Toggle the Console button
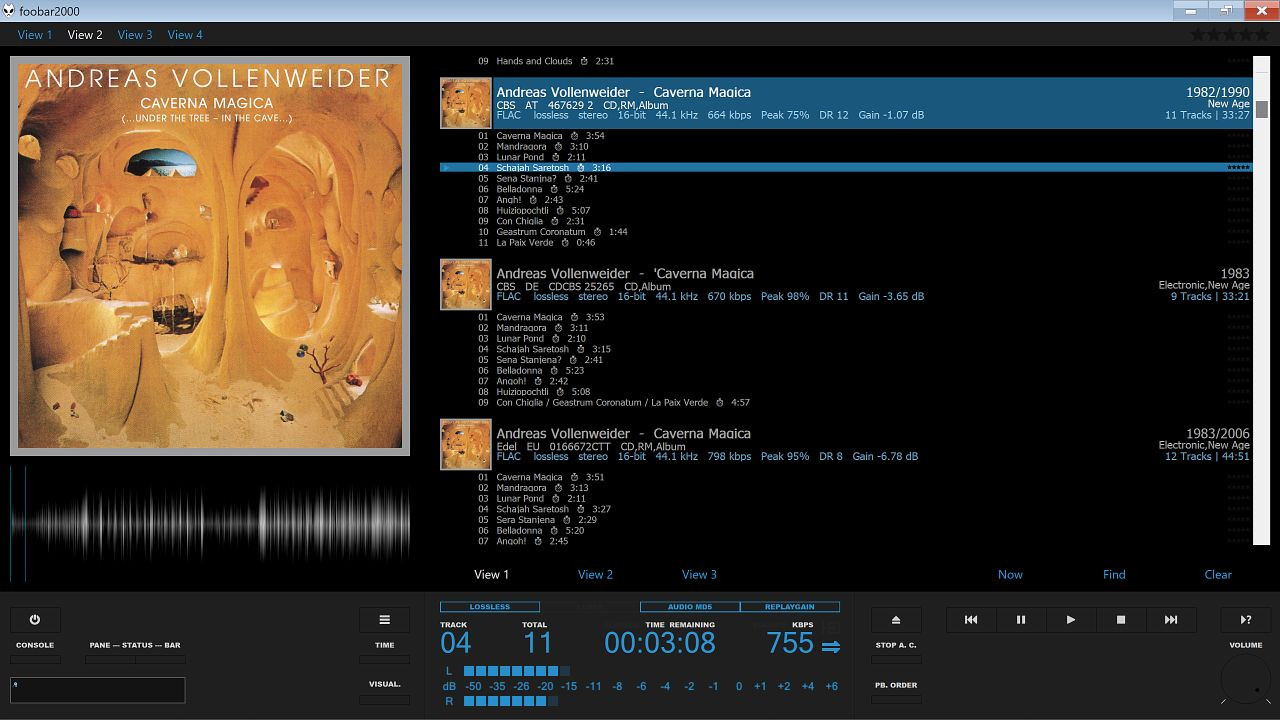 [35, 659]
